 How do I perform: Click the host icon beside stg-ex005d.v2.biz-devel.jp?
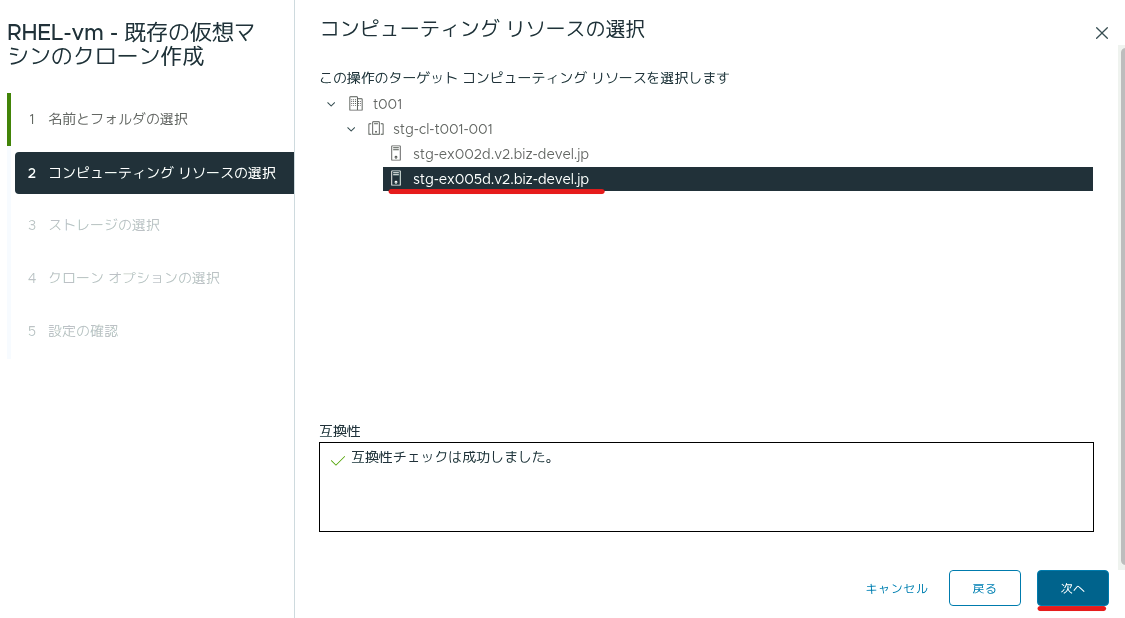[x=396, y=179]
